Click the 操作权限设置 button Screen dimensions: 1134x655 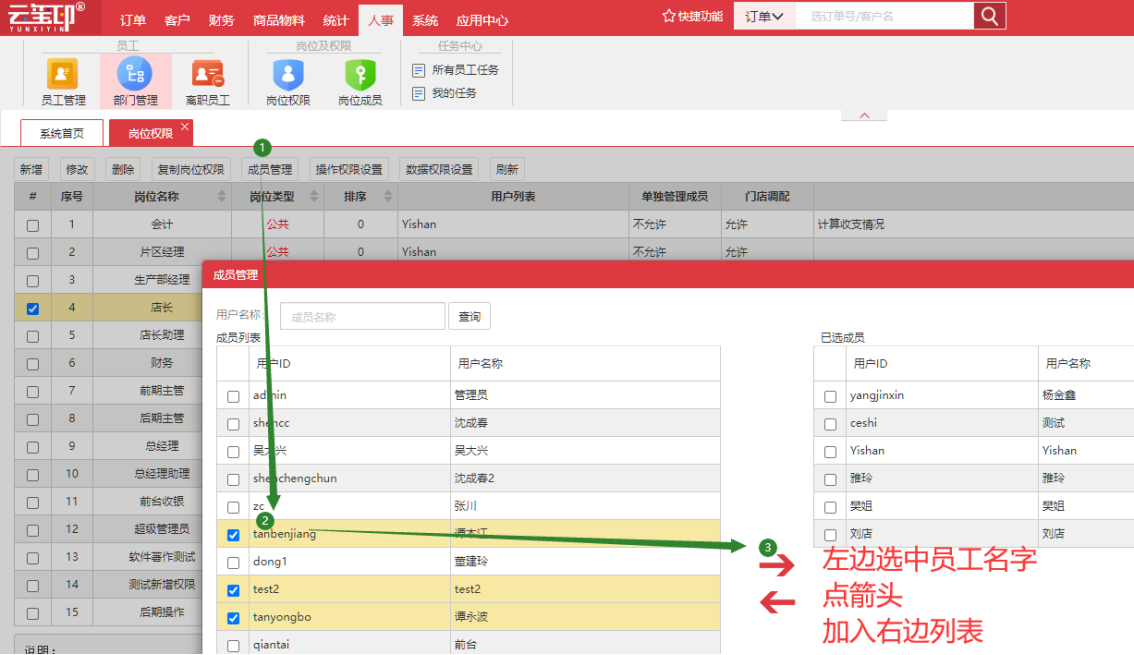click(349, 169)
